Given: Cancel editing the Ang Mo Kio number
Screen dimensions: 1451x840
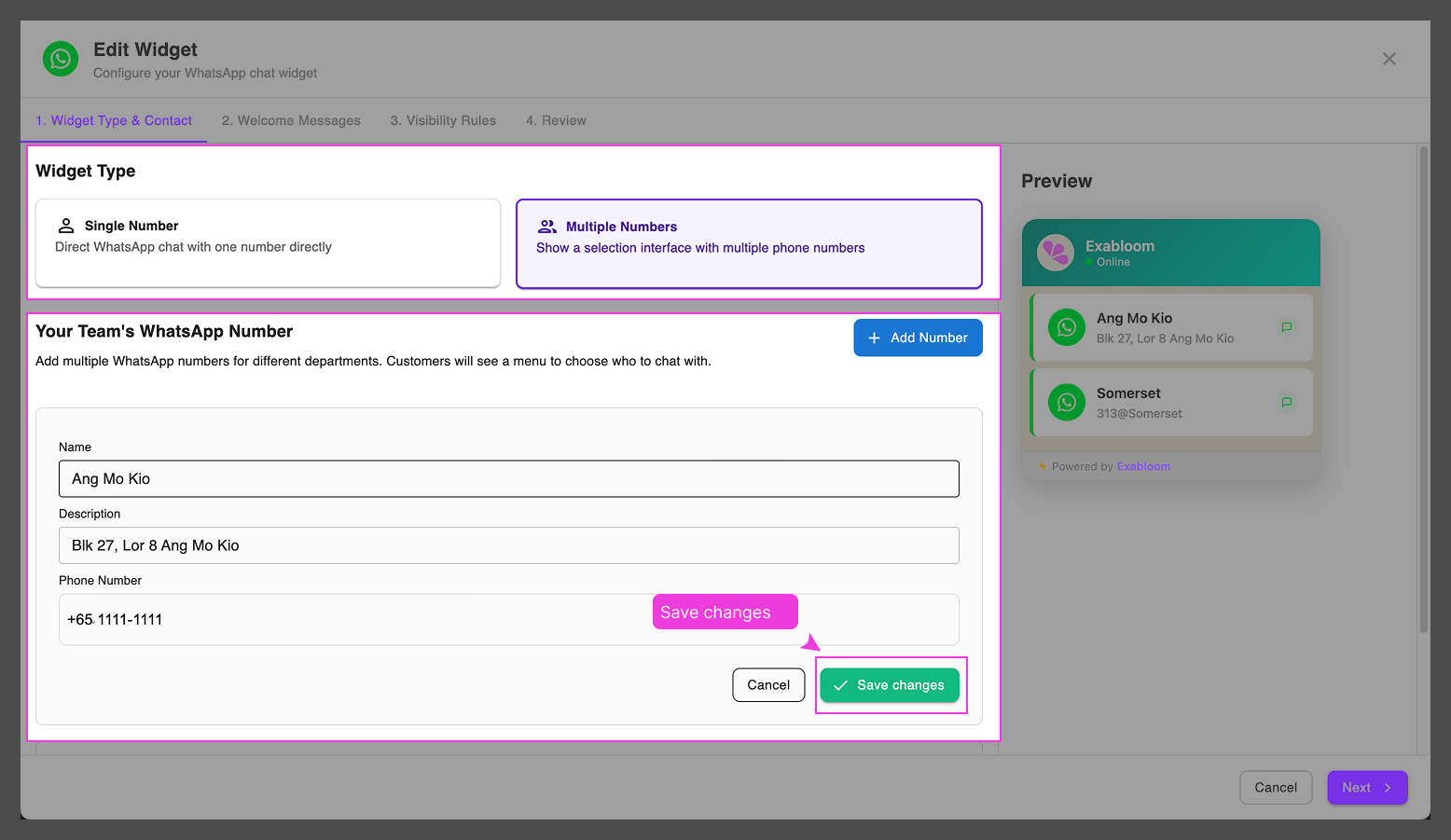Looking at the screenshot, I should click(768, 684).
